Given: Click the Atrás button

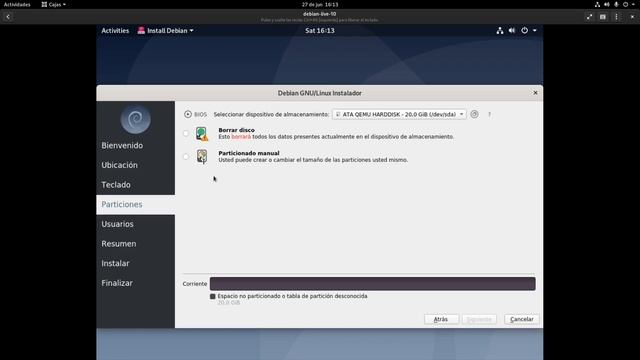Looking at the screenshot, I should tap(441, 319).
